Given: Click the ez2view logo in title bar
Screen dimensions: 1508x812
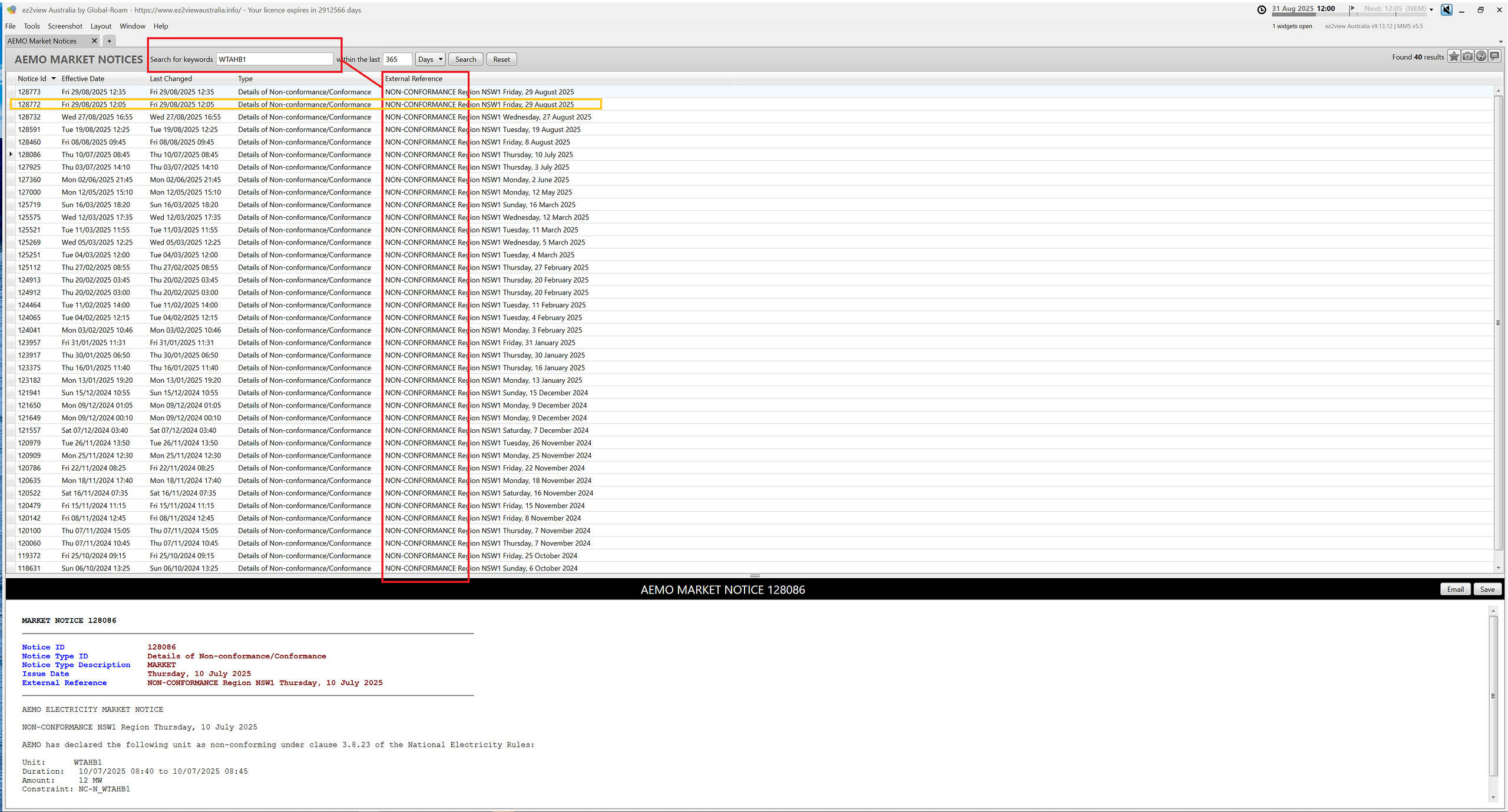Looking at the screenshot, I should (11, 10).
